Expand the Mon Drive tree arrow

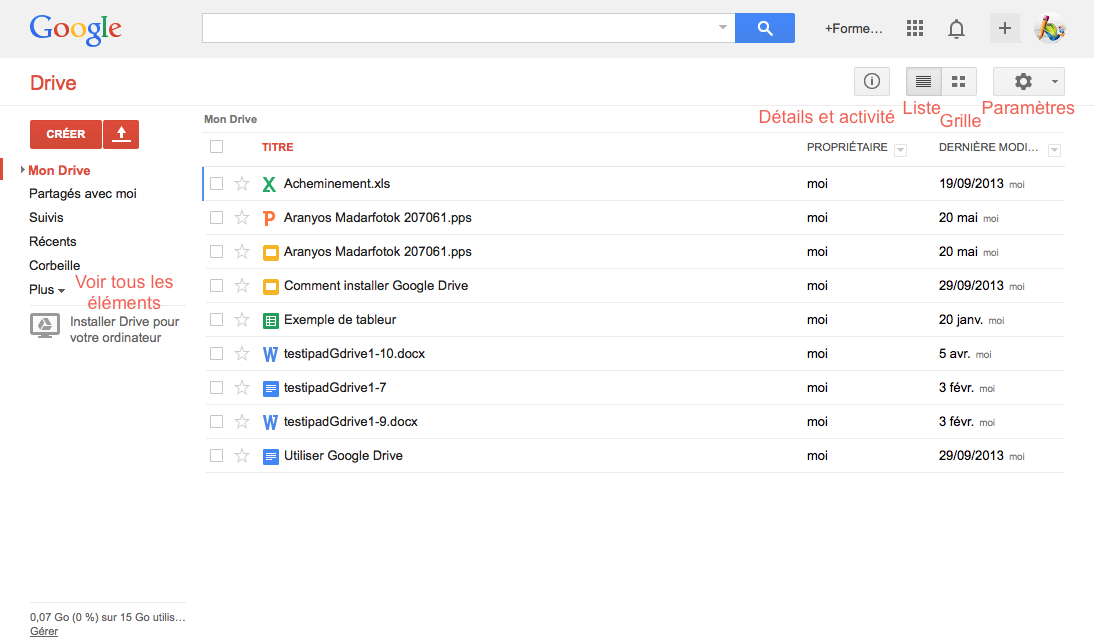click(x=22, y=169)
